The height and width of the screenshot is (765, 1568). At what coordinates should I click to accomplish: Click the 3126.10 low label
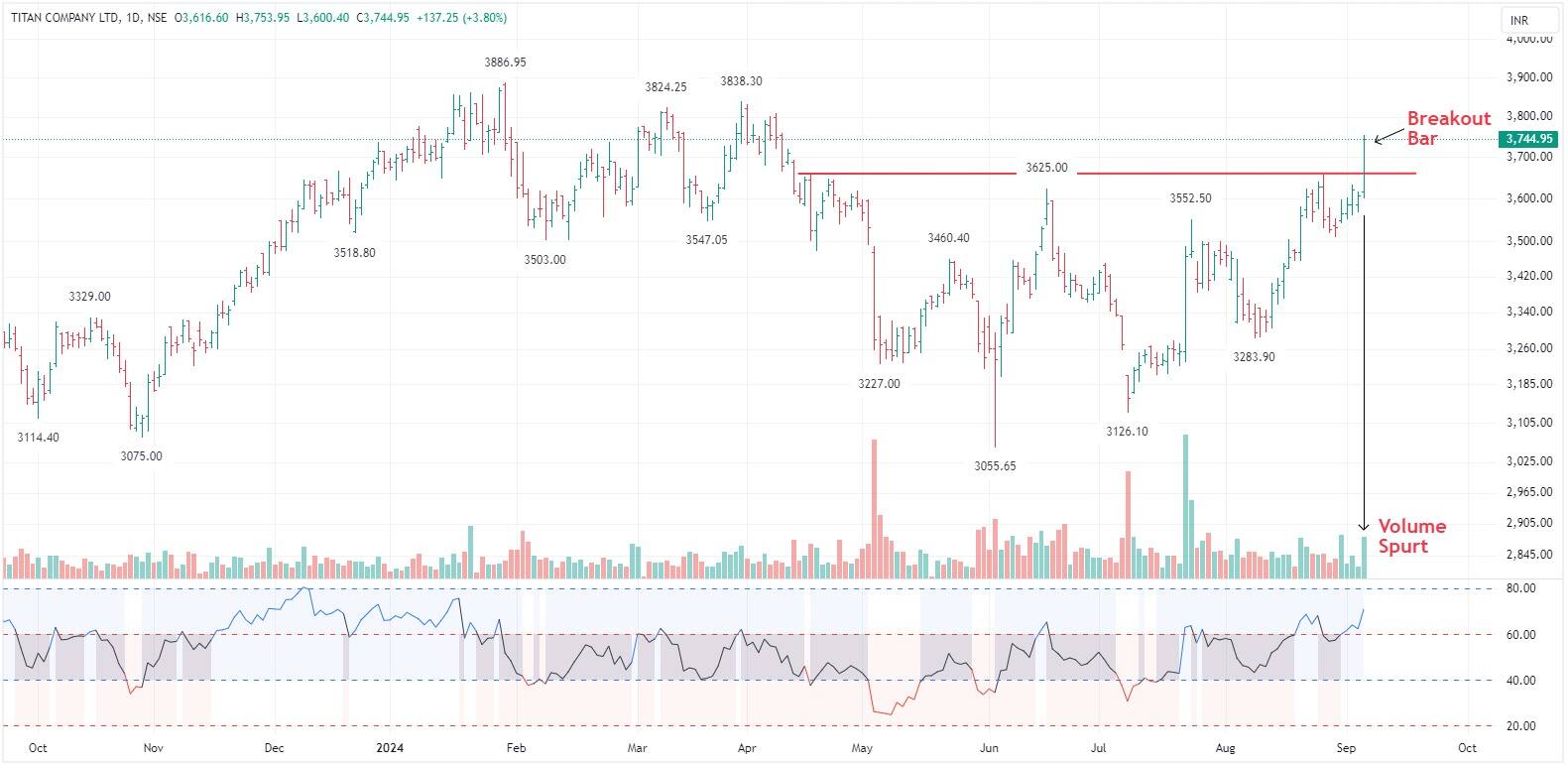point(1128,432)
